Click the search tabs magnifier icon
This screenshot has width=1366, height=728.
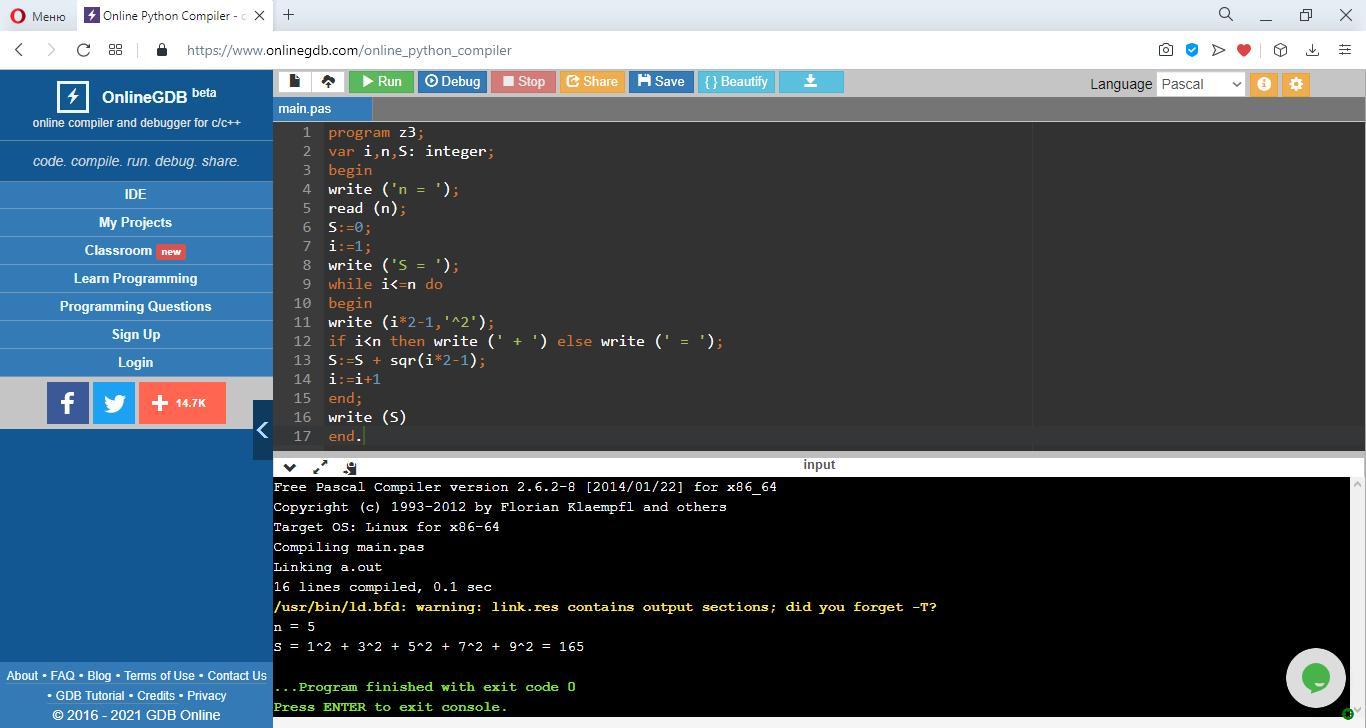point(1226,15)
